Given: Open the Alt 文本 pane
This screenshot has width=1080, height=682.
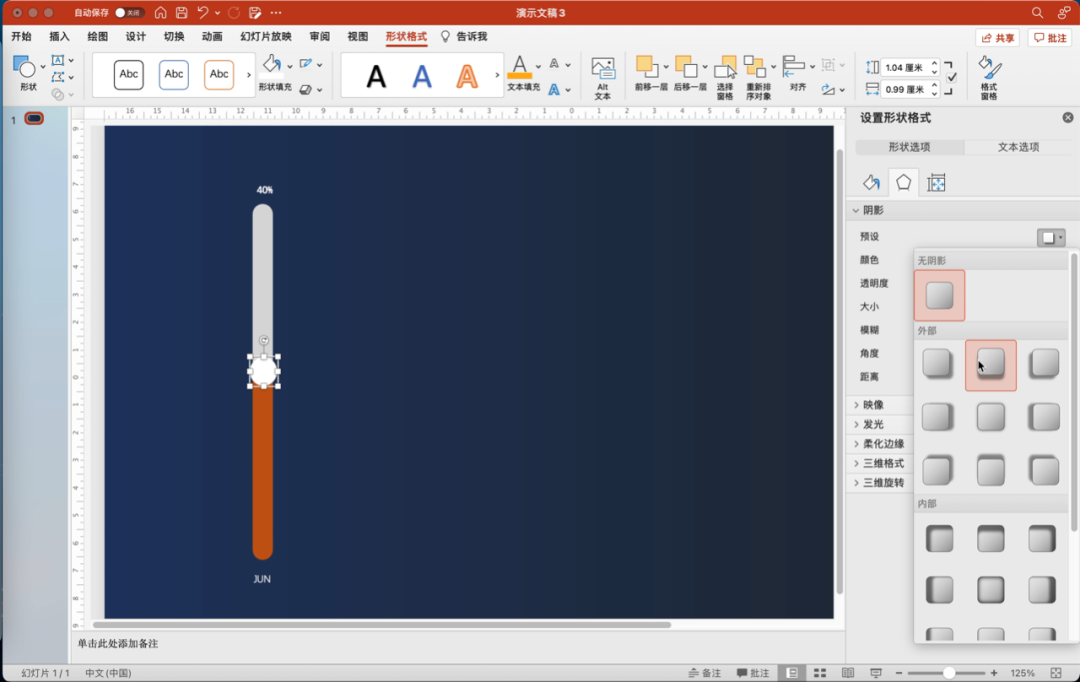Looking at the screenshot, I should pos(603,77).
